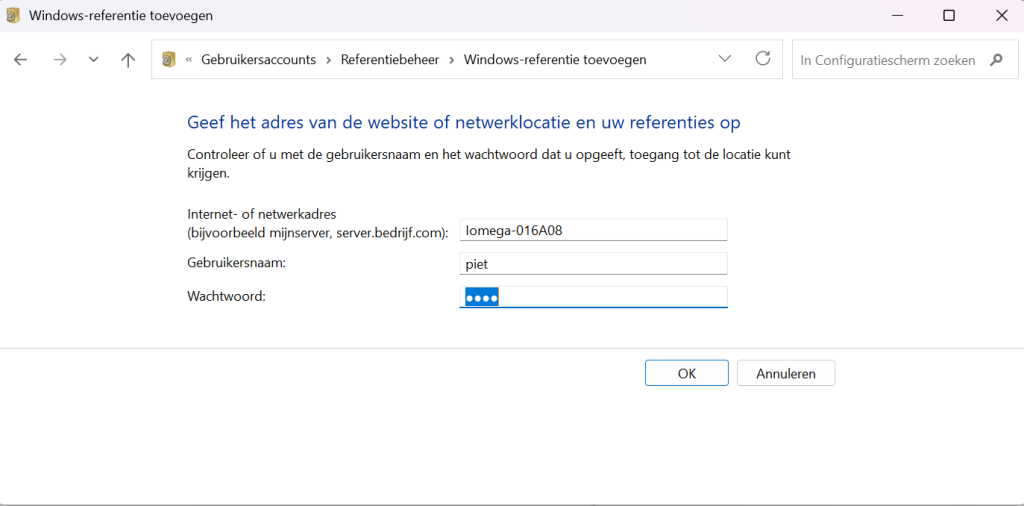Click the vault icon in address bar
Image resolution: width=1024 pixels, height=506 pixels.
[x=168, y=59]
